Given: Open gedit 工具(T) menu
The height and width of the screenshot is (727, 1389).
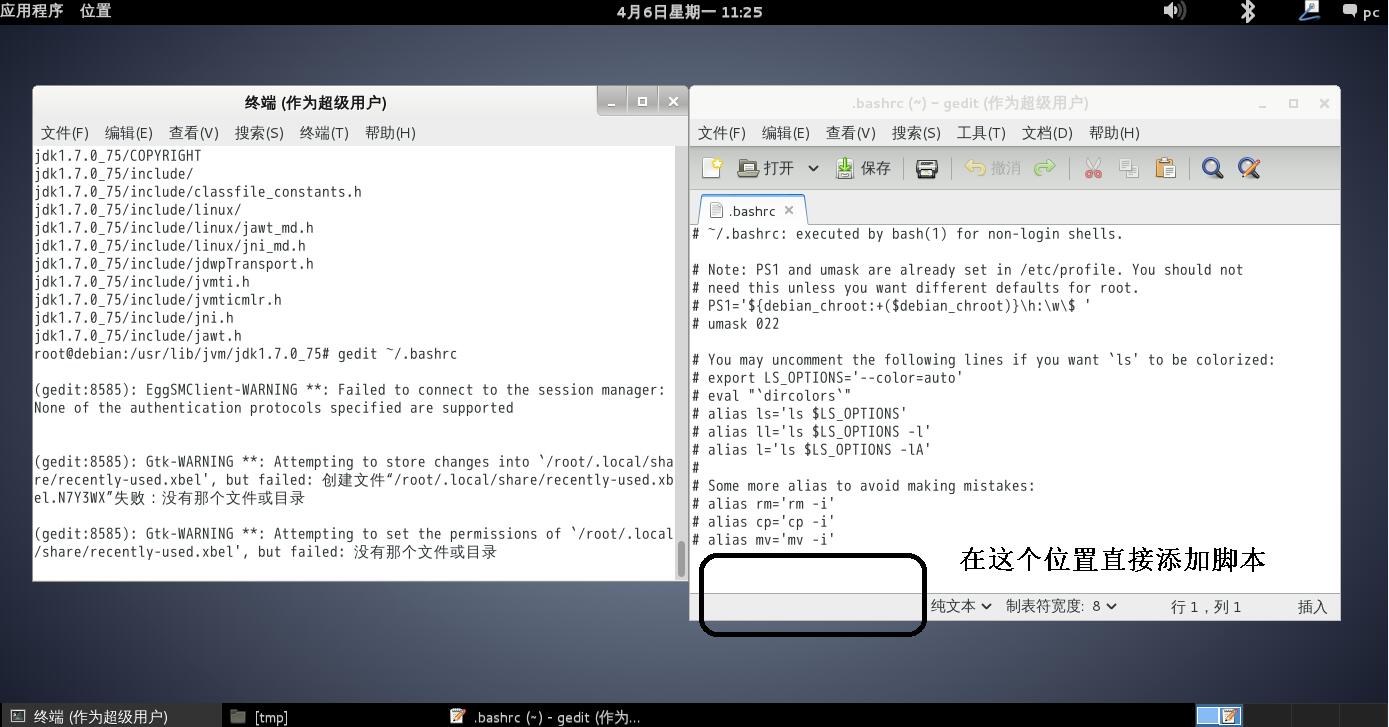Looking at the screenshot, I should point(981,133).
